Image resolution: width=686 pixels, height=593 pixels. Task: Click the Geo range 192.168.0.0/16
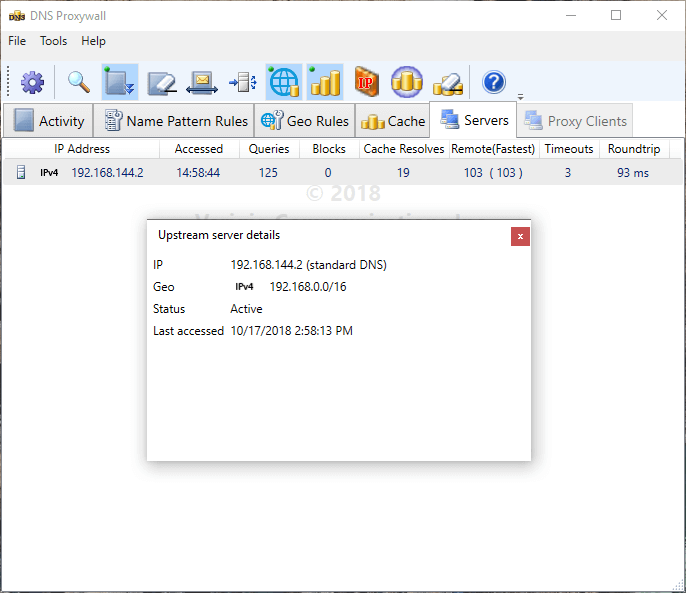coord(308,287)
